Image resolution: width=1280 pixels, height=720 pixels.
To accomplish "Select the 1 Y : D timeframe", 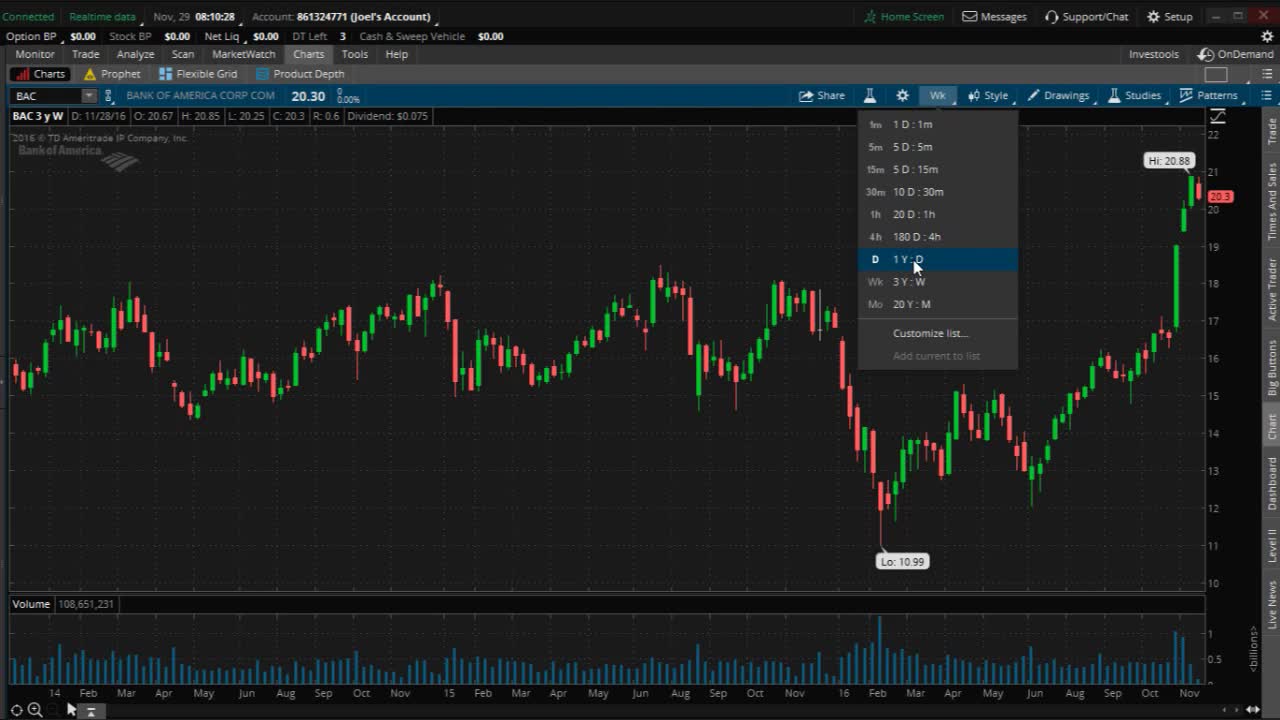I will pyautogui.click(x=937, y=259).
